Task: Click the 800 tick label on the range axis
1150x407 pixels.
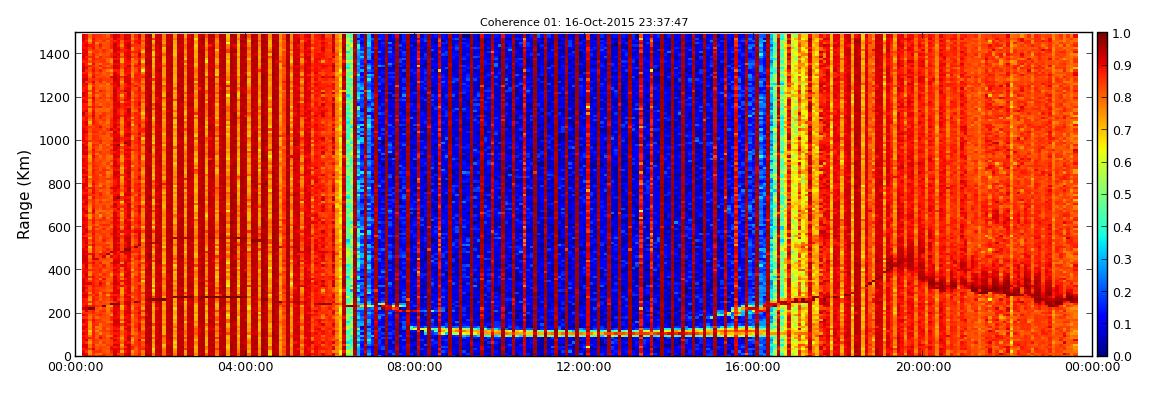Action: [x=59, y=184]
